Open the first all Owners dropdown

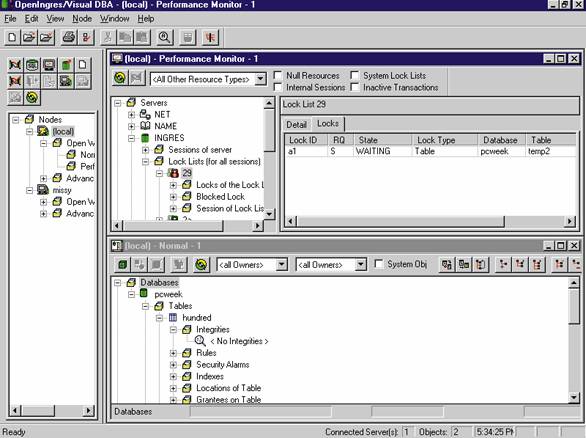[281, 265]
